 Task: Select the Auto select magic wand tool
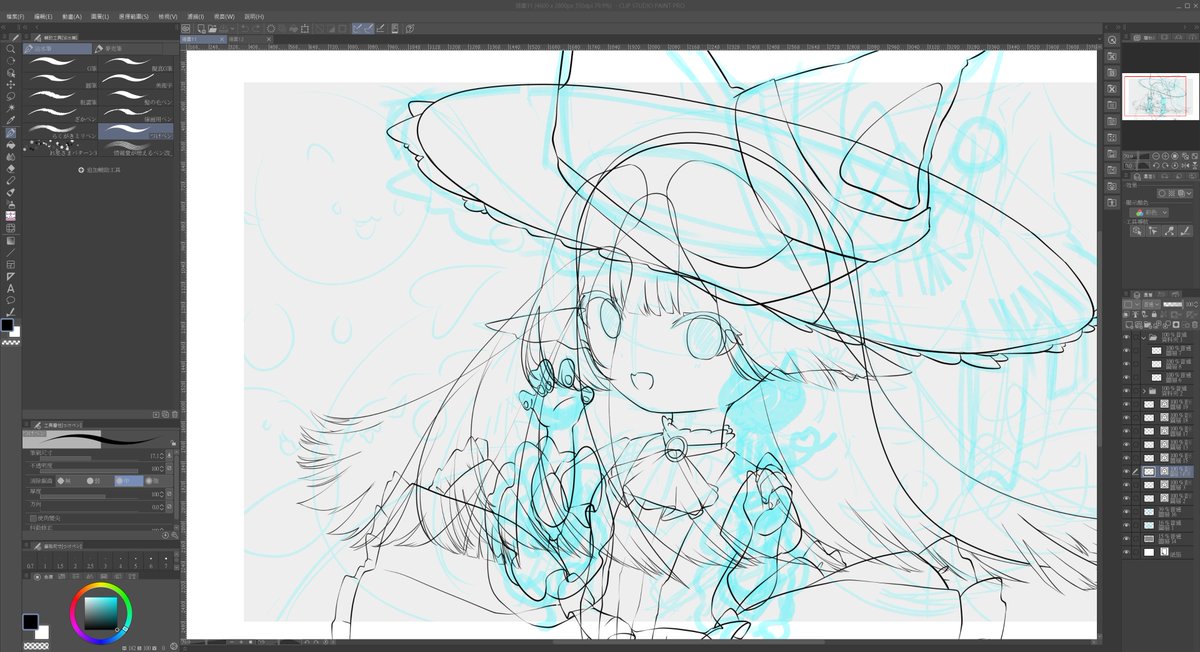(x=10, y=107)
